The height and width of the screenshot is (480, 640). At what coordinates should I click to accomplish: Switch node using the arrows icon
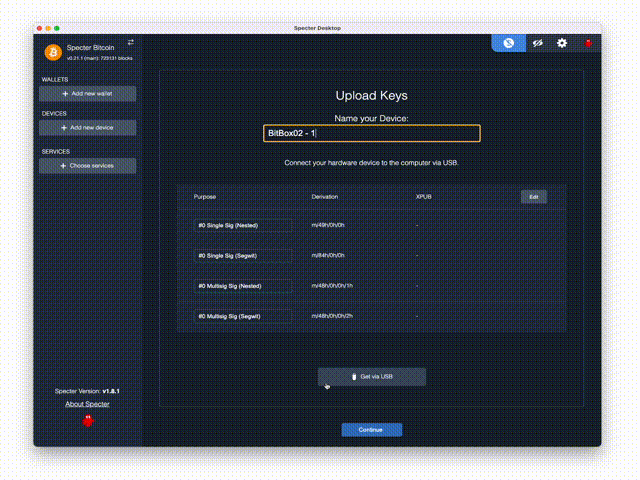coord(131,42)
